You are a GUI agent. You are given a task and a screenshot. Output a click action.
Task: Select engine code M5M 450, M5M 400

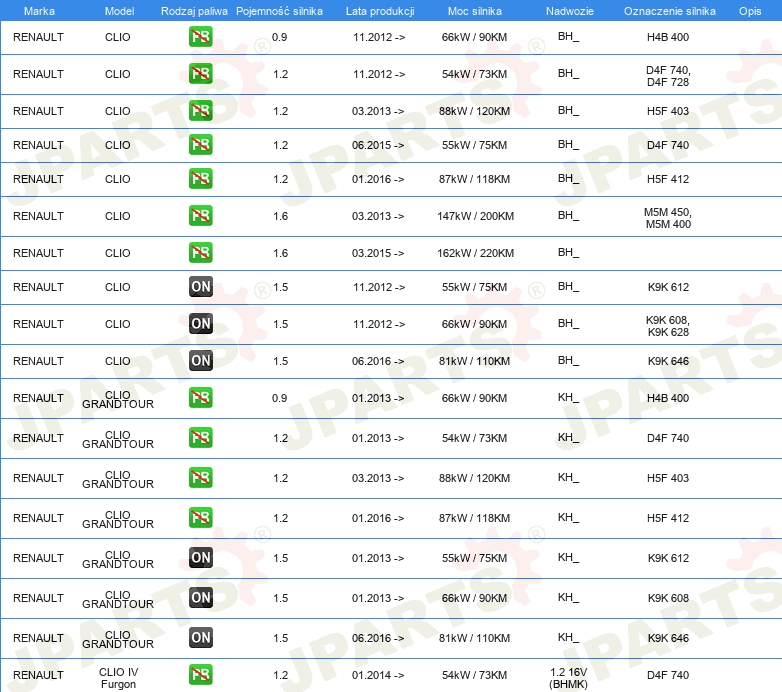click(668, 218)
